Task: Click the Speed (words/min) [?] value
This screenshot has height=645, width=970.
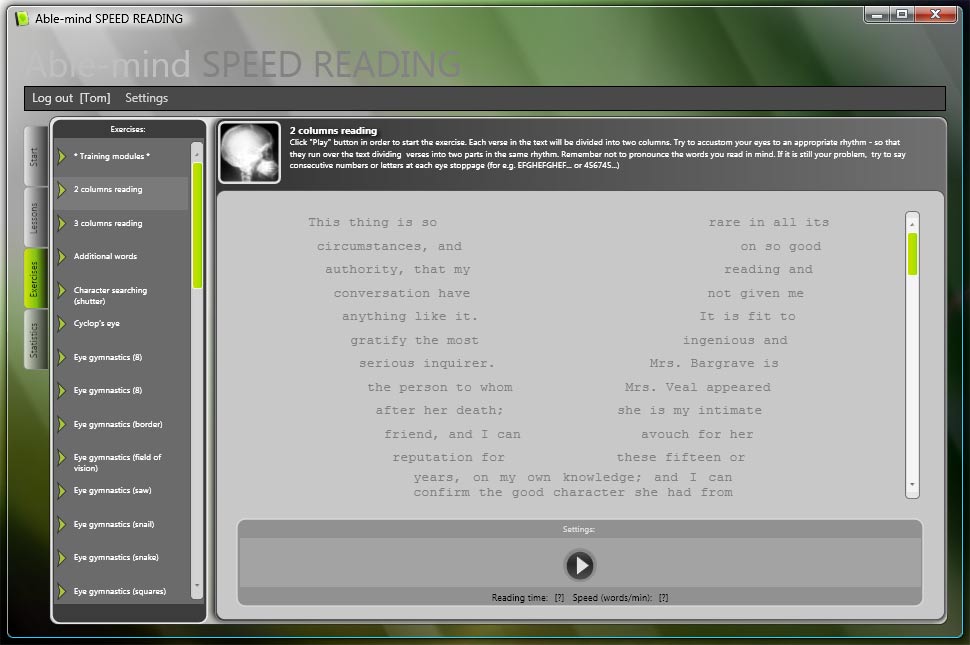Action: 664,598
